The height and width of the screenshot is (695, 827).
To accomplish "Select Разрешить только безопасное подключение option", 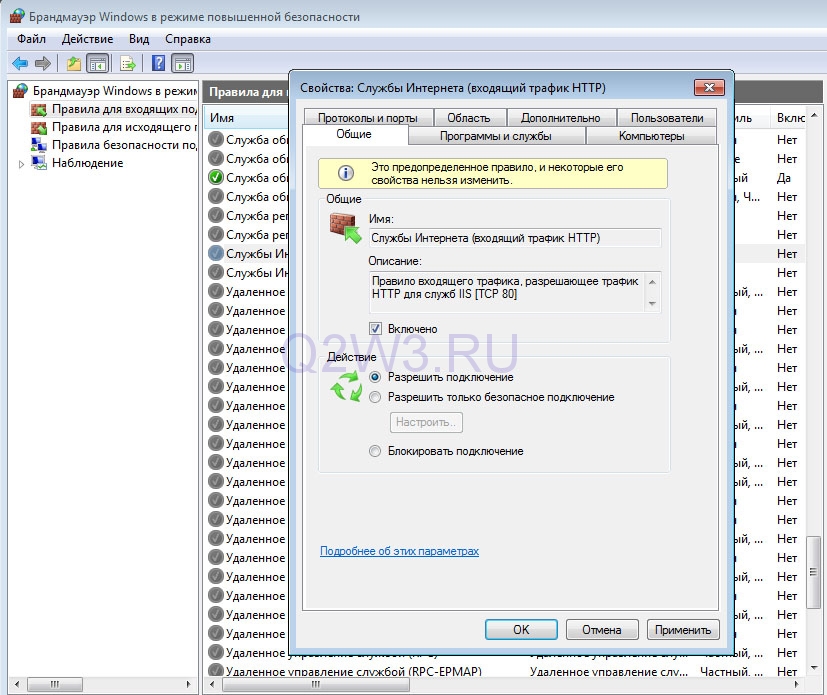I will 375,397.
